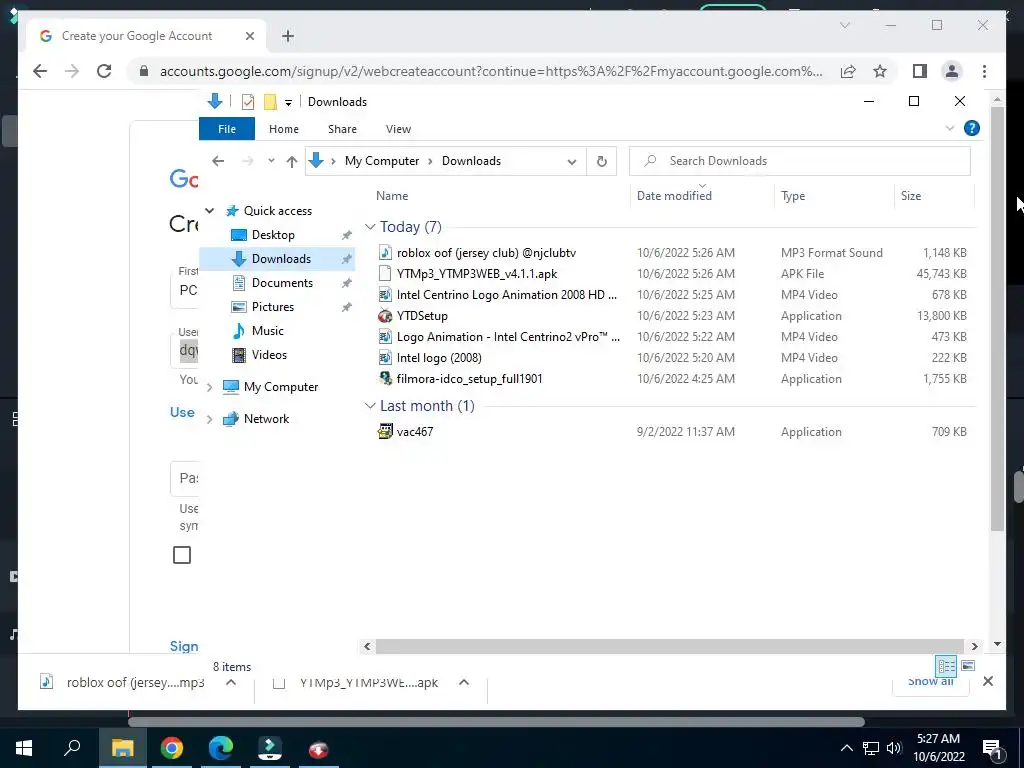Click the Explorer up-folder arrow
Viewport: 1024px width, 768px height.
coord(292,161)
